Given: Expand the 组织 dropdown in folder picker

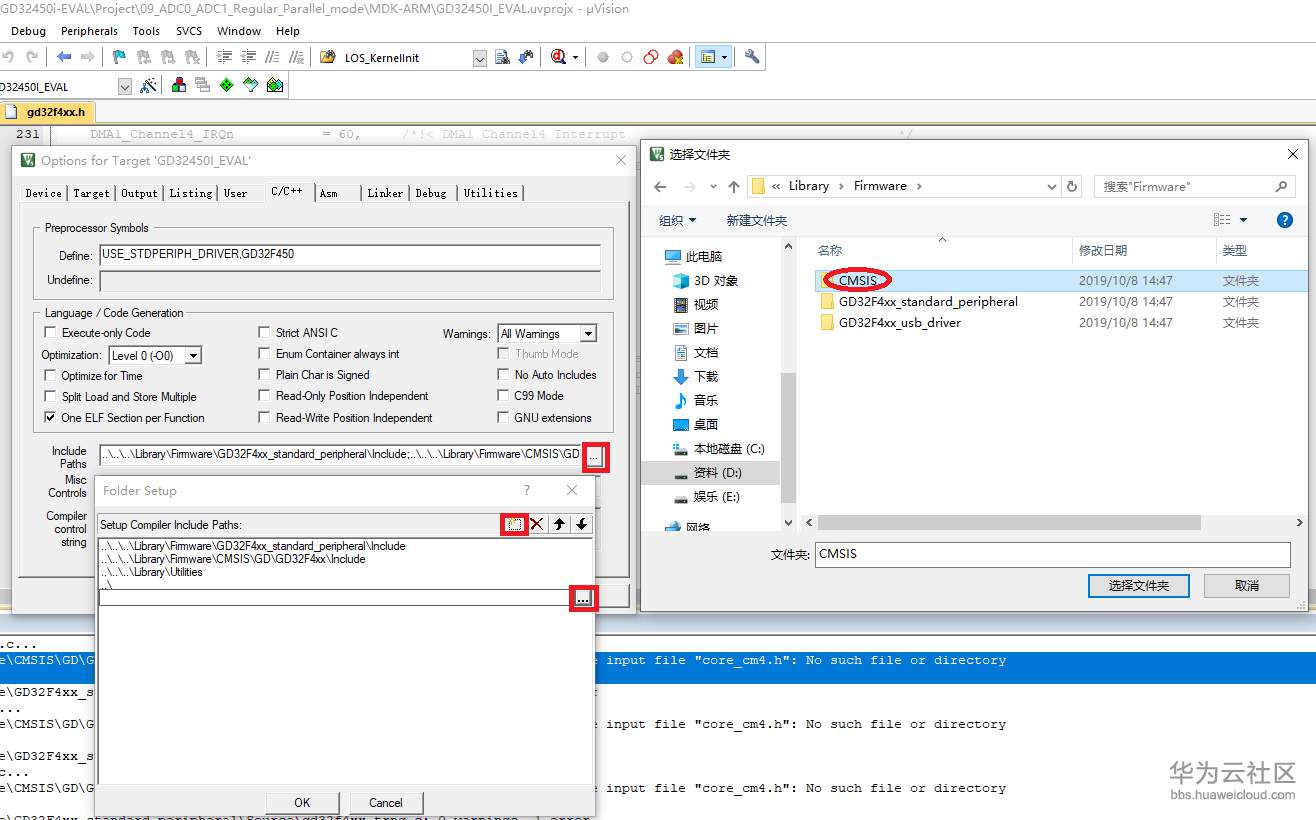Looking at the screenshot, I should click(678, 220).
